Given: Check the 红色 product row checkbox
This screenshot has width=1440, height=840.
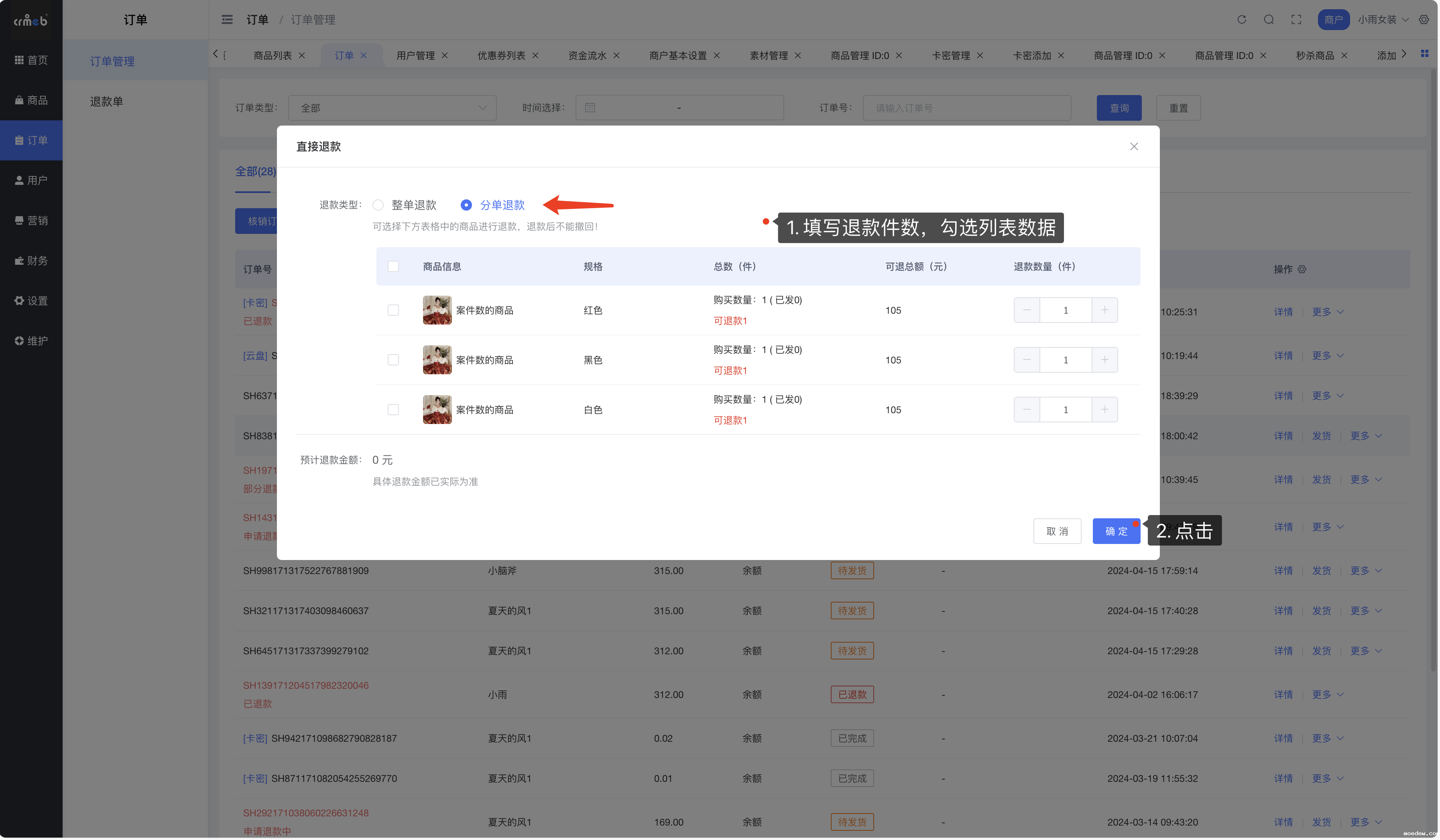Looking at the screenshot, I should coord(393,310).
